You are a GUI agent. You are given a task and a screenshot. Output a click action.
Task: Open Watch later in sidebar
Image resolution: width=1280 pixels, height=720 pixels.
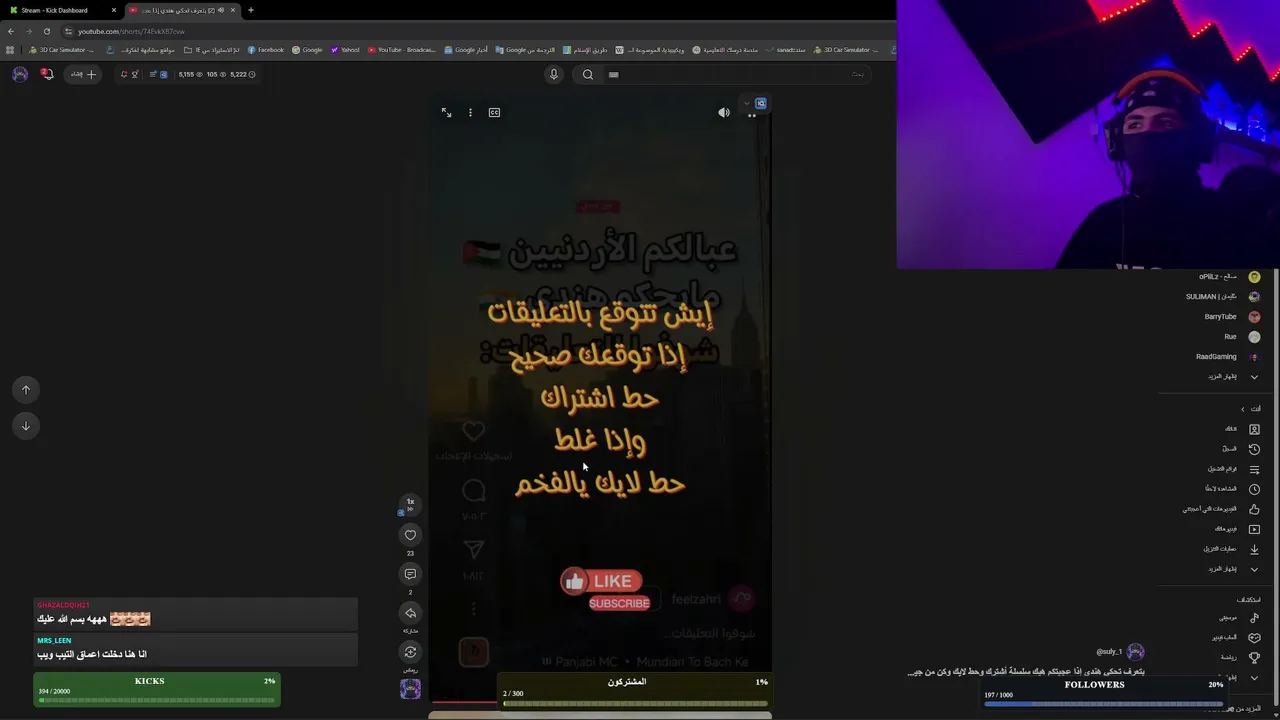1232,489
